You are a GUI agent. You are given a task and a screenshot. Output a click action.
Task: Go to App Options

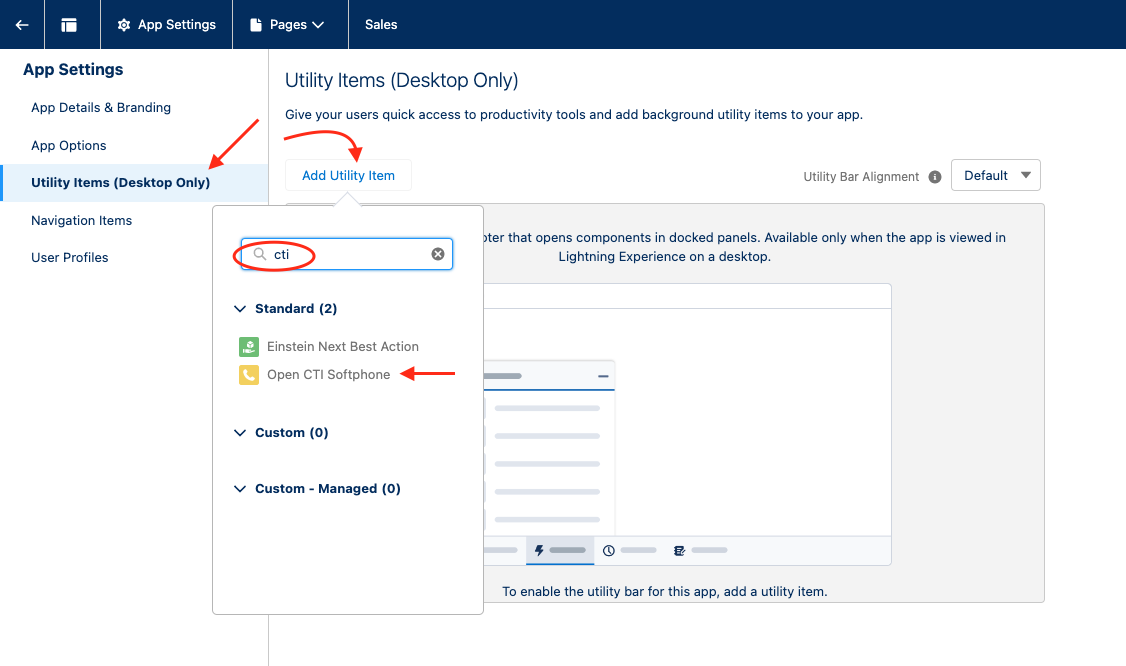tap(68, 145)
